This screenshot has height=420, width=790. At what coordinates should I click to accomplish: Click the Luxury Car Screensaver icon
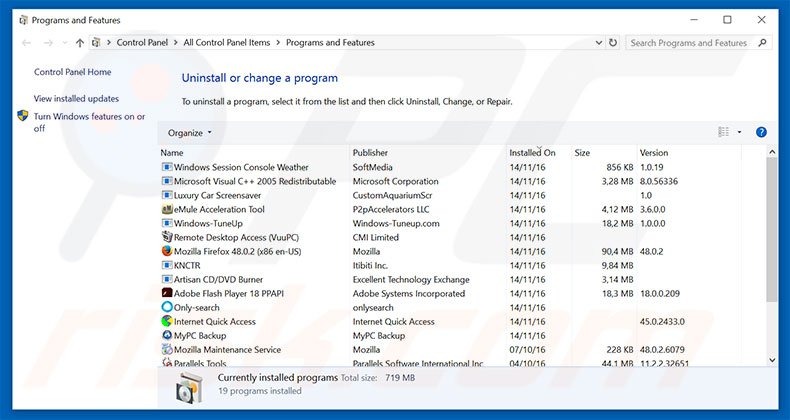tap(167, 195)
